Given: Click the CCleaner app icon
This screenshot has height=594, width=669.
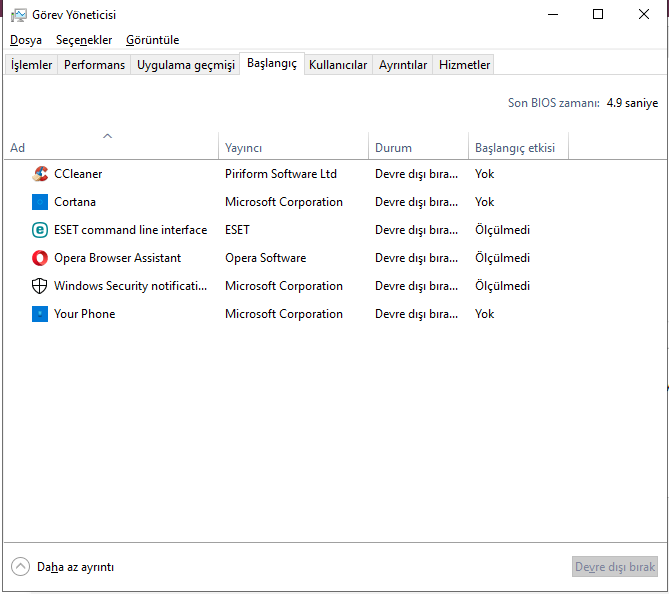Looking at the screenshot, I should coord(40,174).
